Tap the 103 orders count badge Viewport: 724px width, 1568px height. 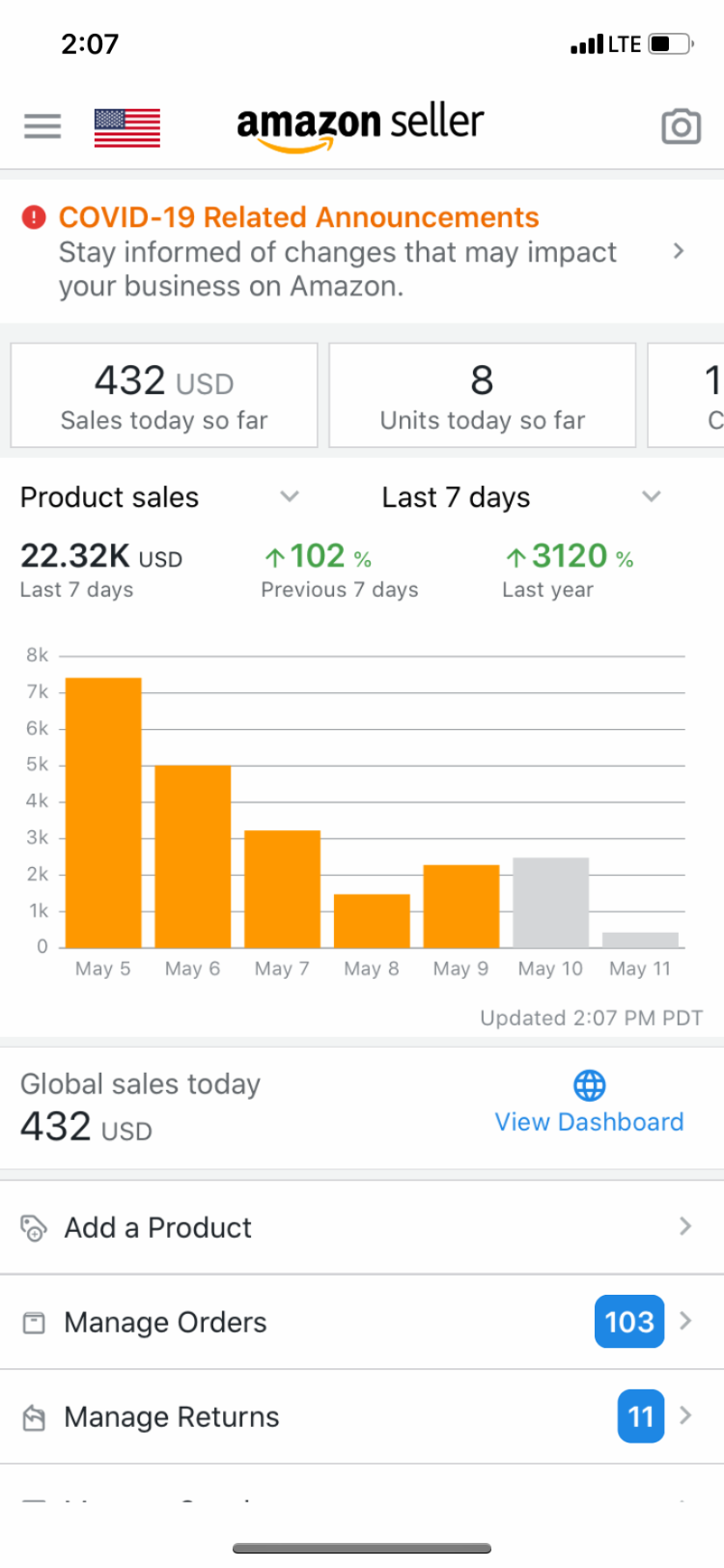(629, 1322)
